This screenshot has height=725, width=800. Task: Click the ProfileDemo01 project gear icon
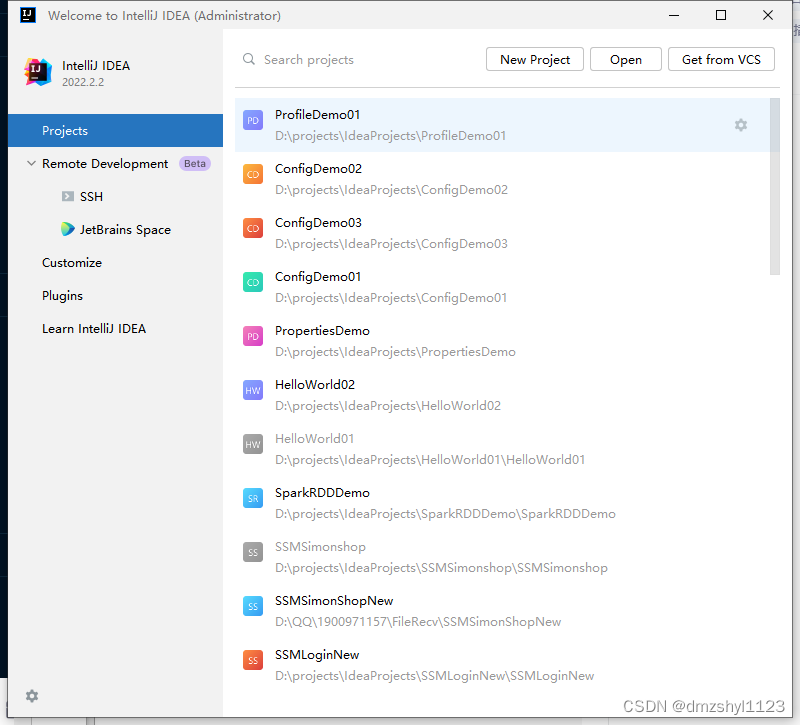[741, 125]
